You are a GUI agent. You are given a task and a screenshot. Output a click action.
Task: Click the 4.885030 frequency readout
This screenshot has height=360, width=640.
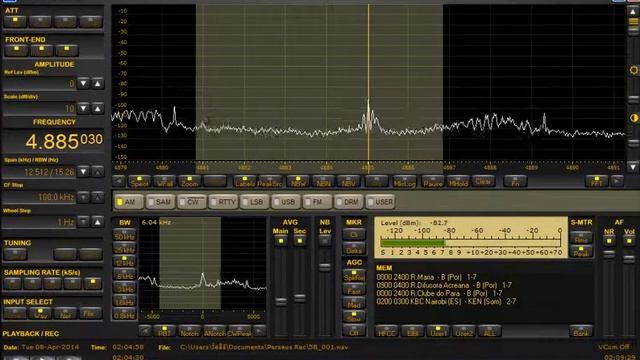(64, 141)
